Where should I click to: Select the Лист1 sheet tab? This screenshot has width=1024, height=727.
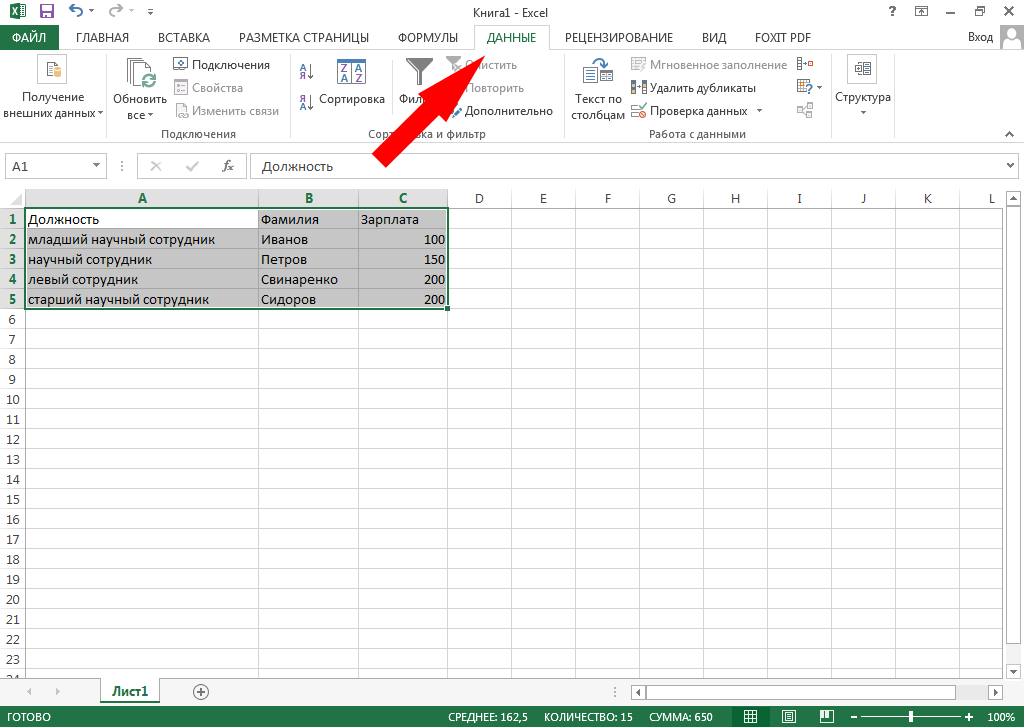tap(130, 691)
